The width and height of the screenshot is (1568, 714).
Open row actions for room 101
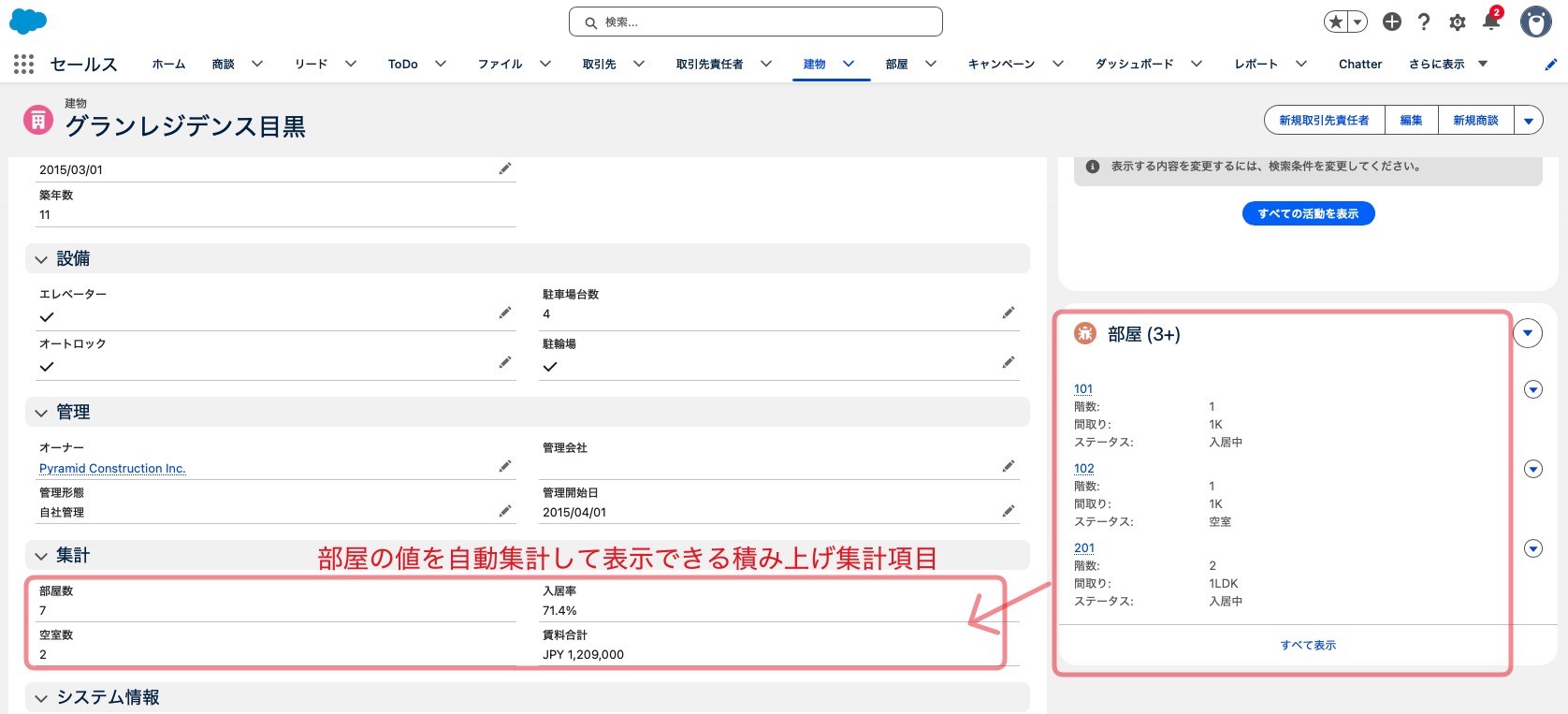[x=1533, y=389]
